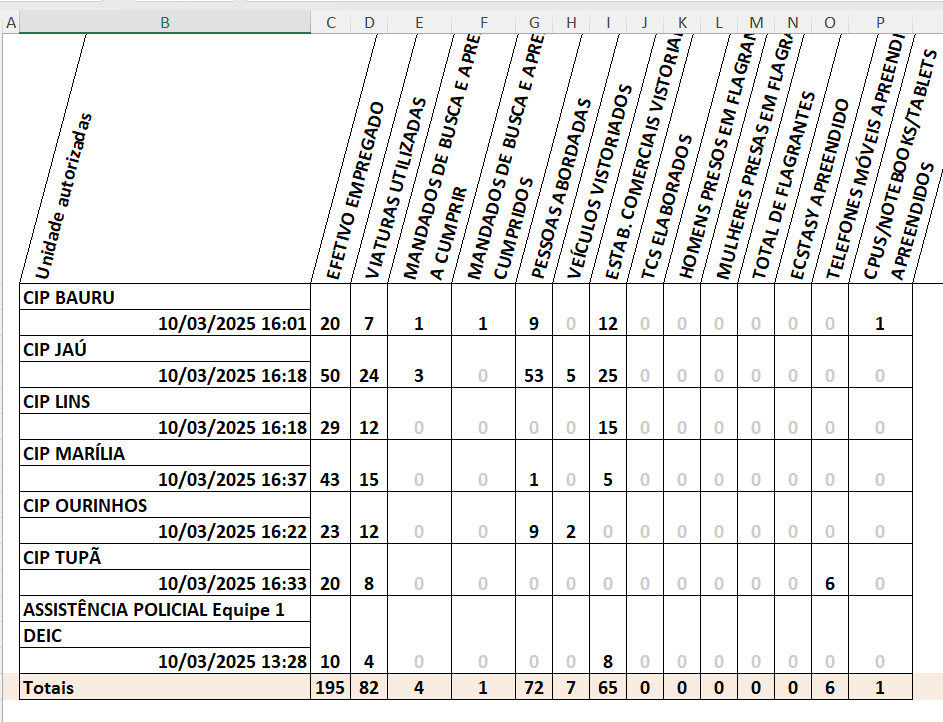
Task: Select the CIP MARÍLIA cell
Action: (x=165, y=453)
